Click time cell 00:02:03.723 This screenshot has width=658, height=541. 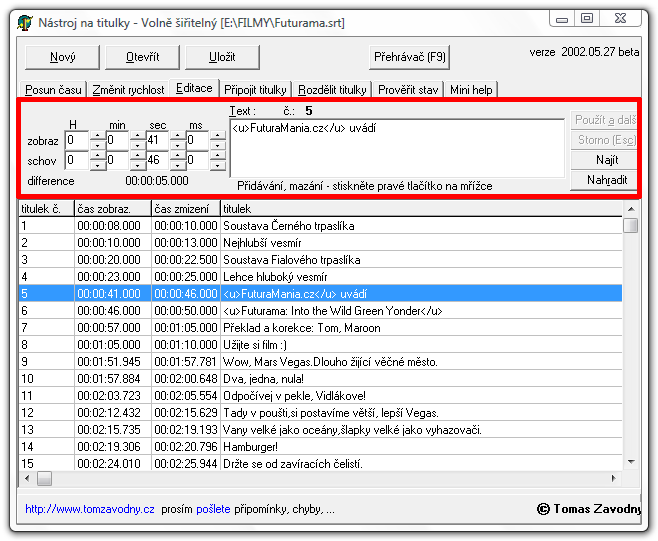coord(113,396)
